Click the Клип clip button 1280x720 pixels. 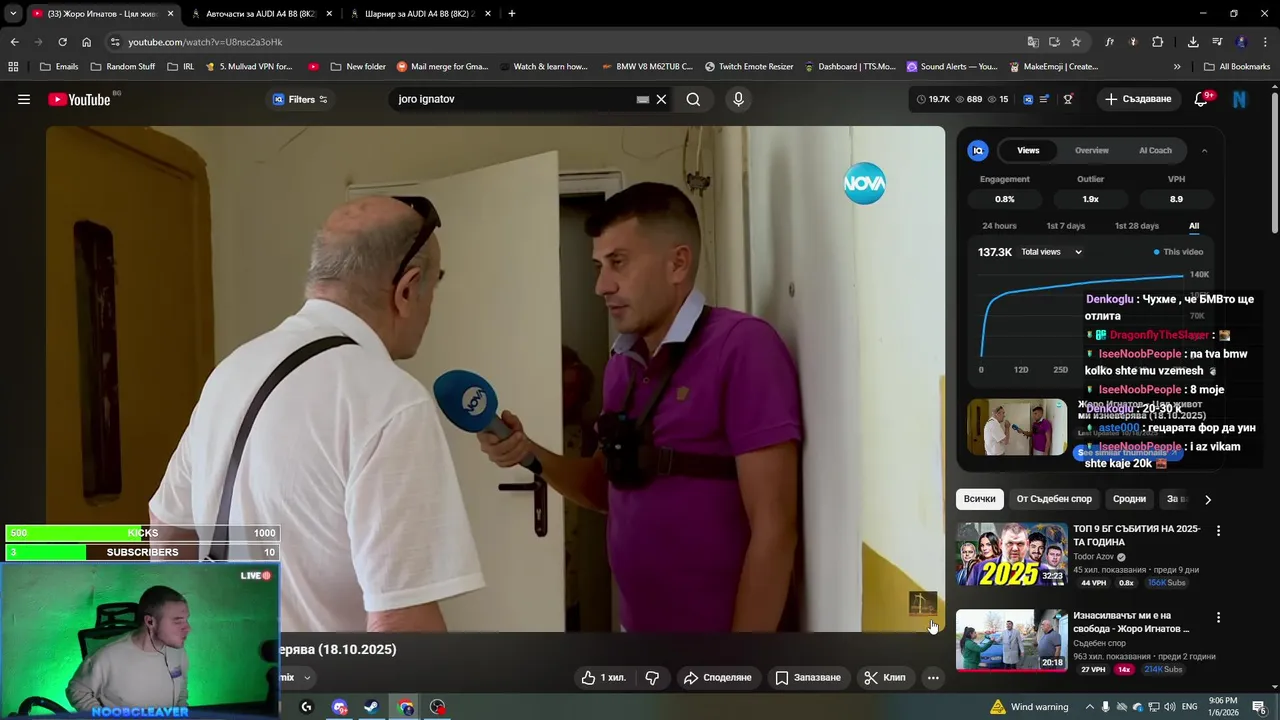(x=885, y=677)
